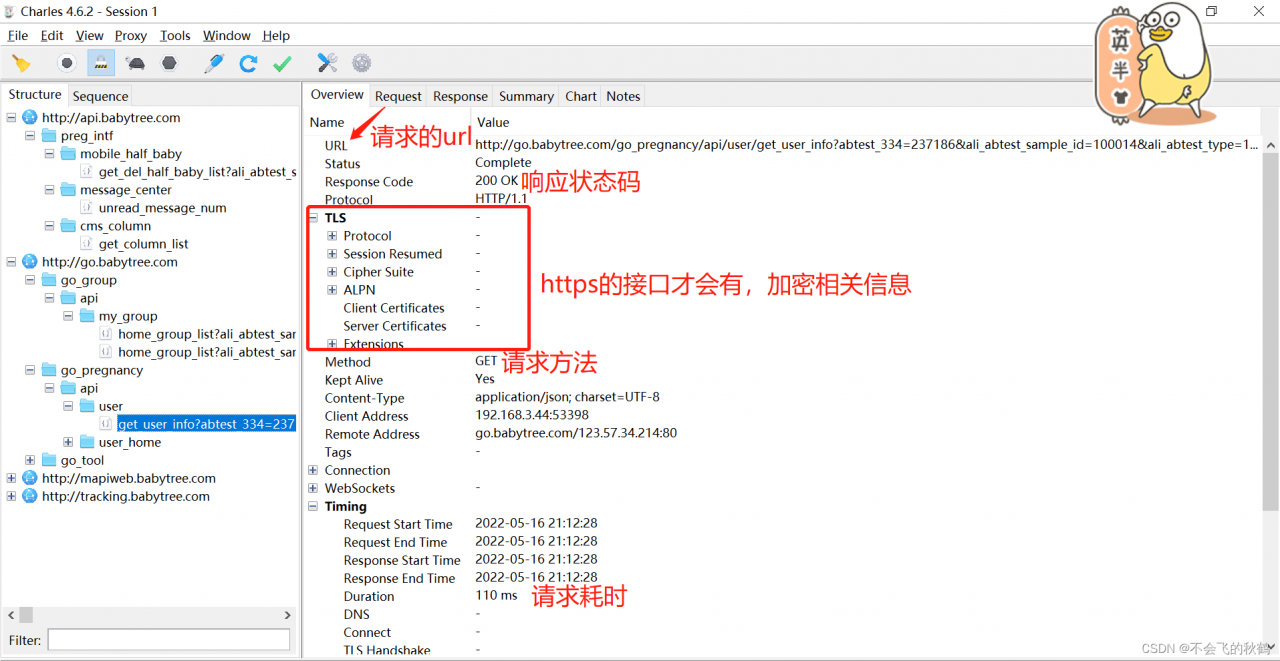The image size is (1280, 661).
Task: Expand the WebSockets row
Action: (313, 488)
